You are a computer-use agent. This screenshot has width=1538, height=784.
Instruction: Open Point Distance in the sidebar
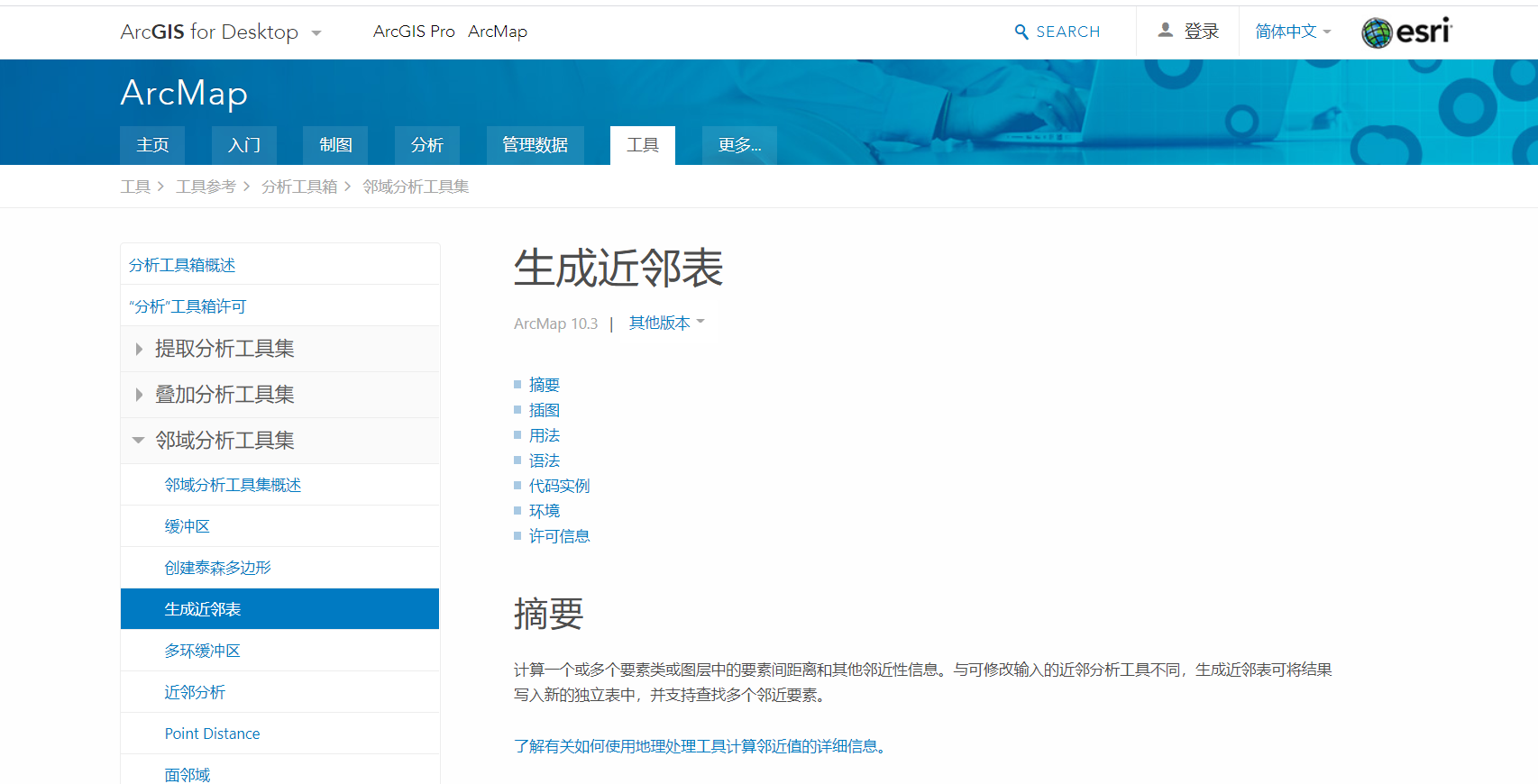(280, 734)
